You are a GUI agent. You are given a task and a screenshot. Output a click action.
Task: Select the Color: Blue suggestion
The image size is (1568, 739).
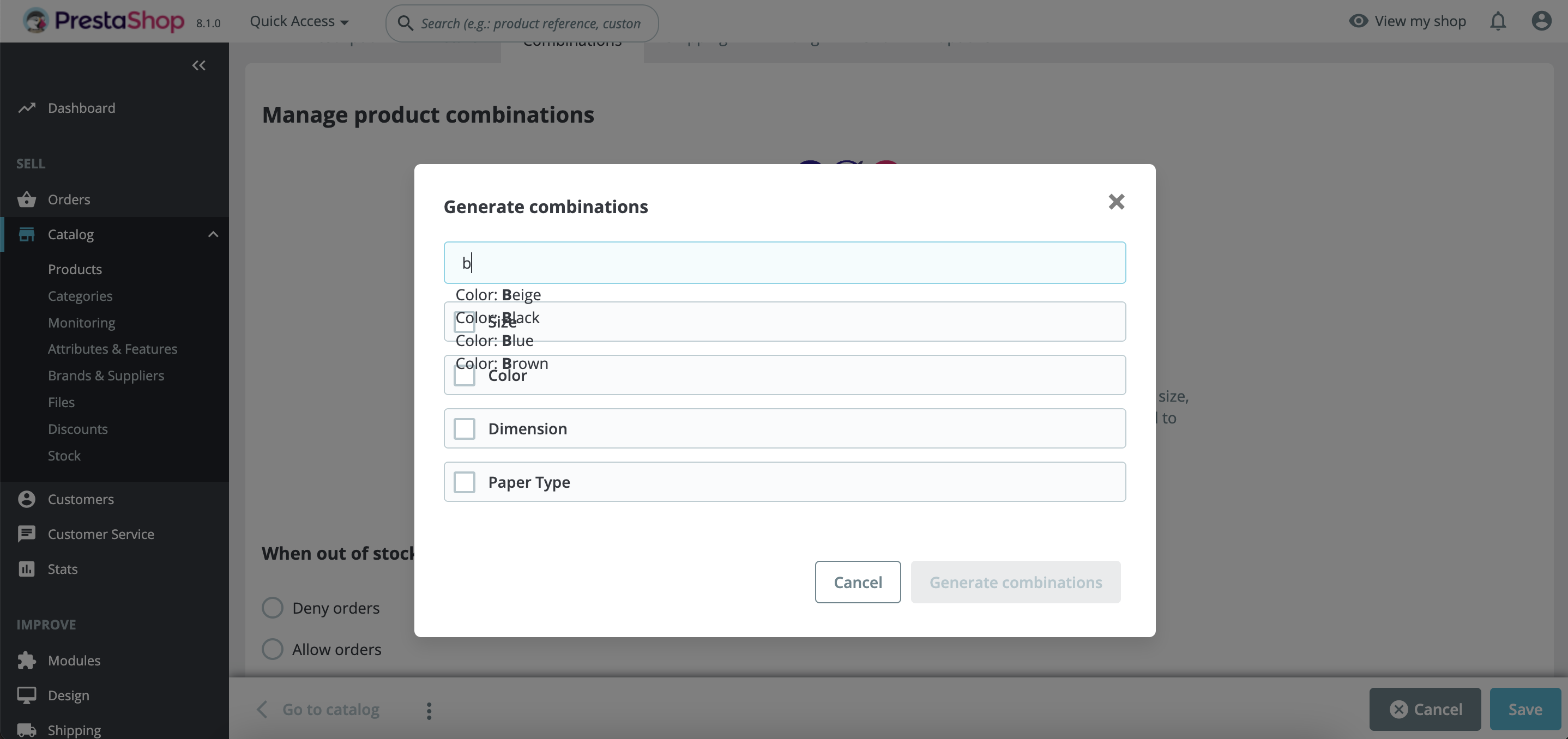[x=493, y=340]
